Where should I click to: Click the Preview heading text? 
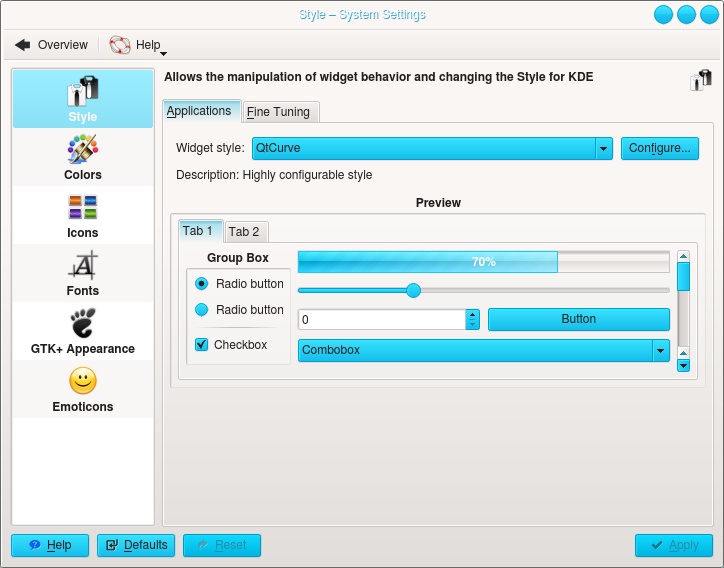point(438,203)
